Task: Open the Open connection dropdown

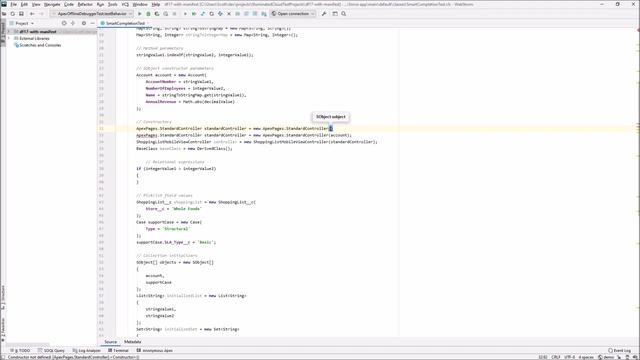Action: (x=293, y=14)
